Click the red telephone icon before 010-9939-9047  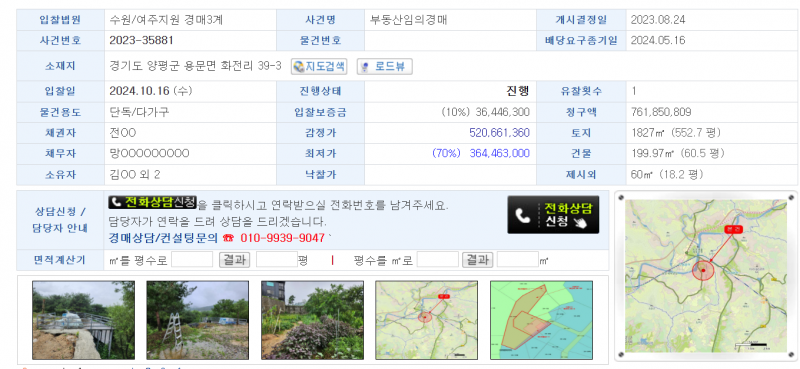click(x=228, y=238)
